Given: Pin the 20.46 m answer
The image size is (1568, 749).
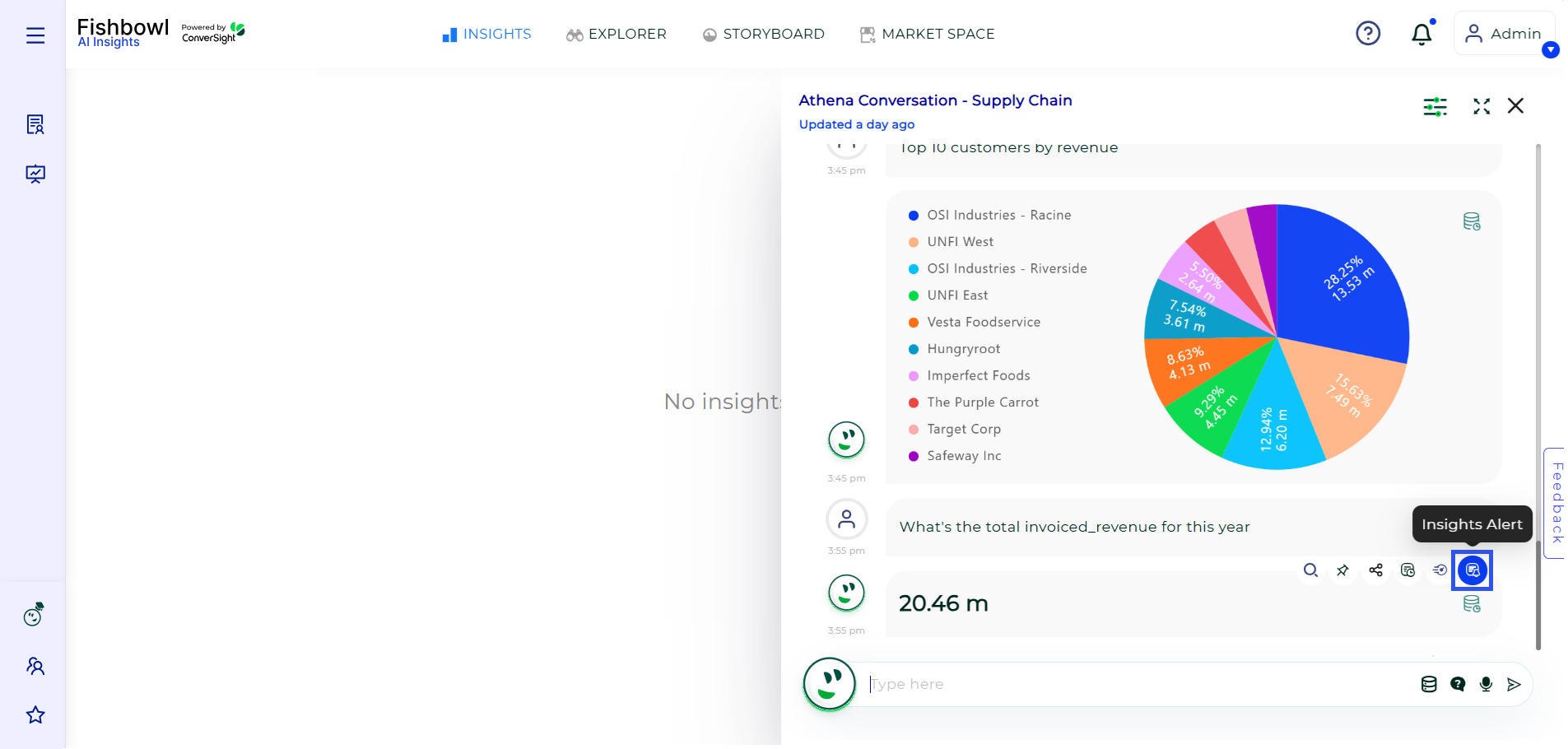Looking at the screenshot, I should [x=1342, y=570].
